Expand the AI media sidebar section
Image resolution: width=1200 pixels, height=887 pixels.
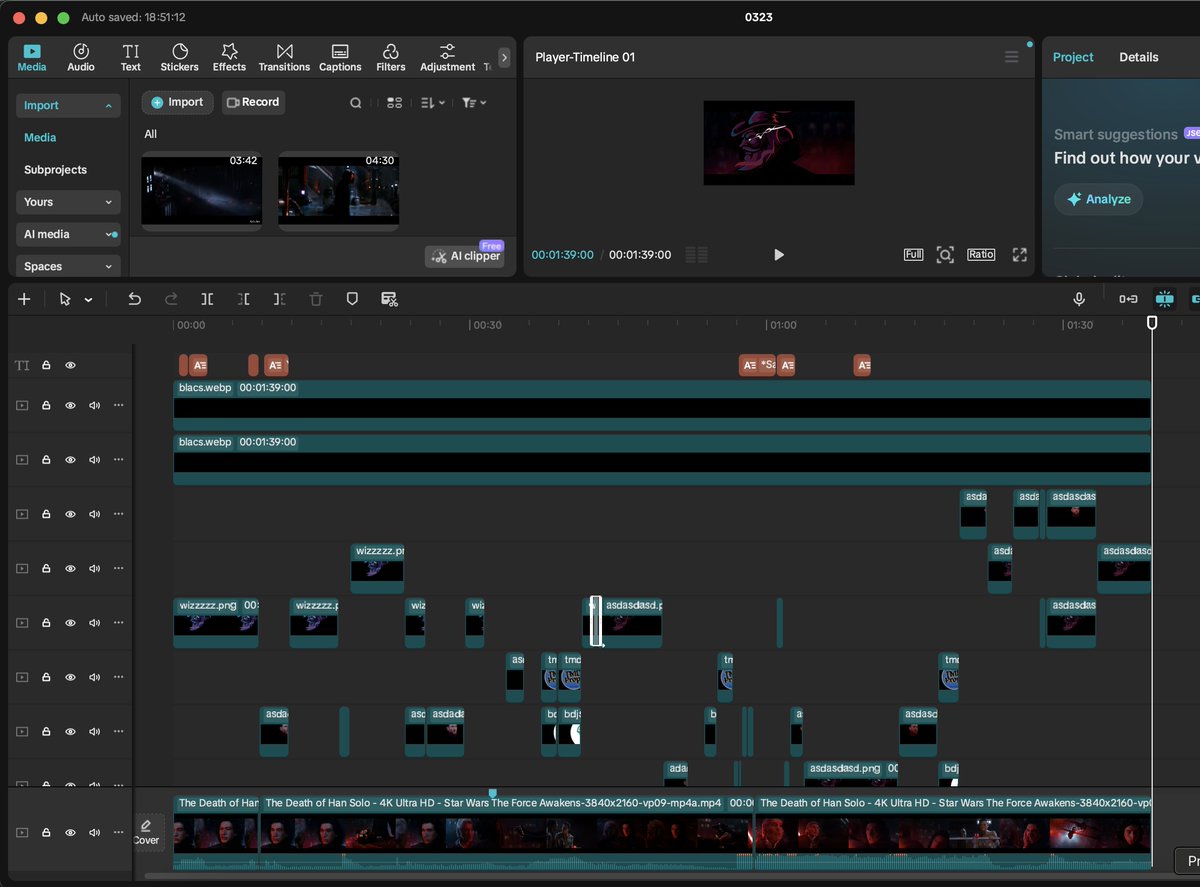(68, 234)
